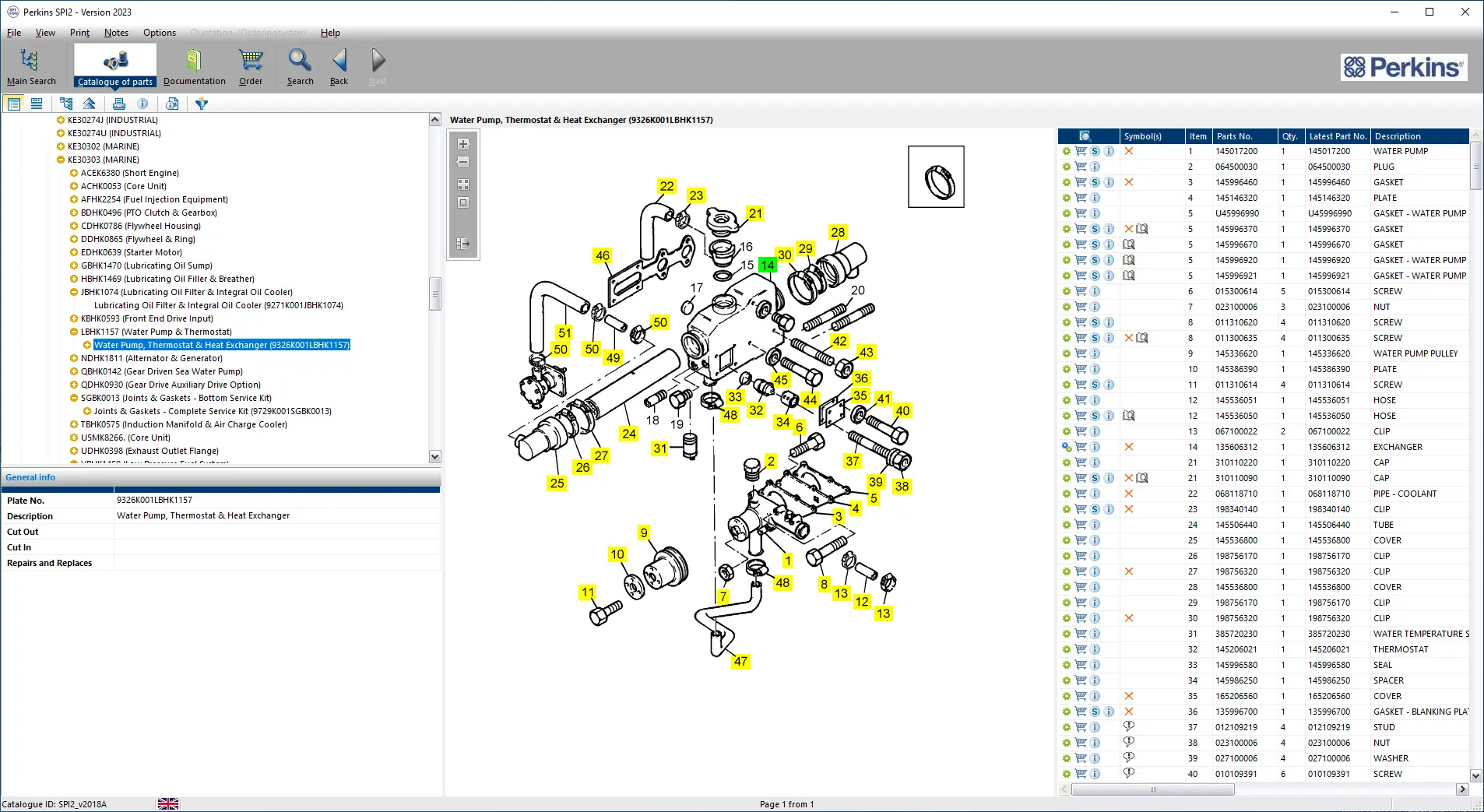Select the KE30302 (MARINE) tree entry
The height and width of the screenshot is (812, 1484).
[x=104, y=146]
